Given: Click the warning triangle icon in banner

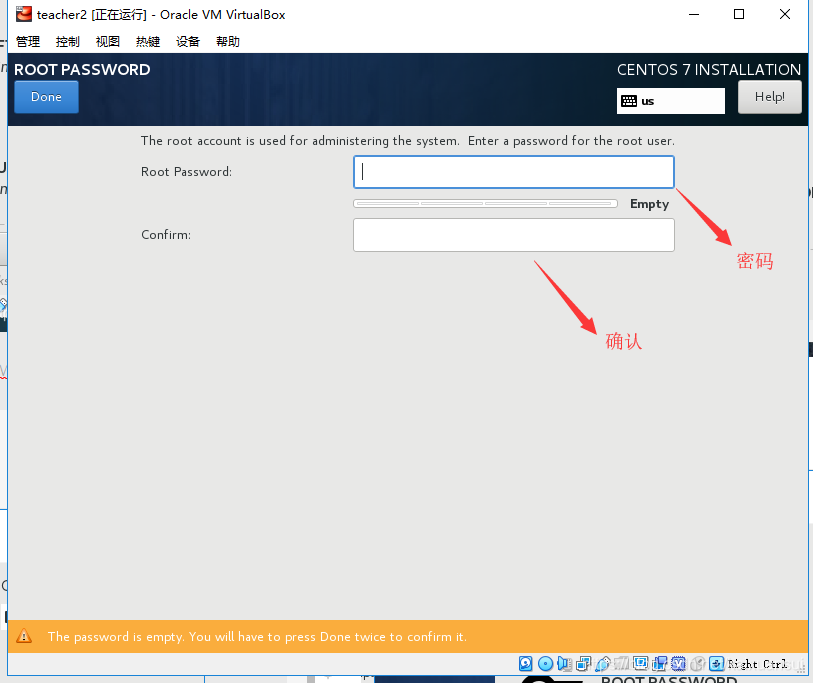Looking at the screenshot, I should (x=24, y=636).
